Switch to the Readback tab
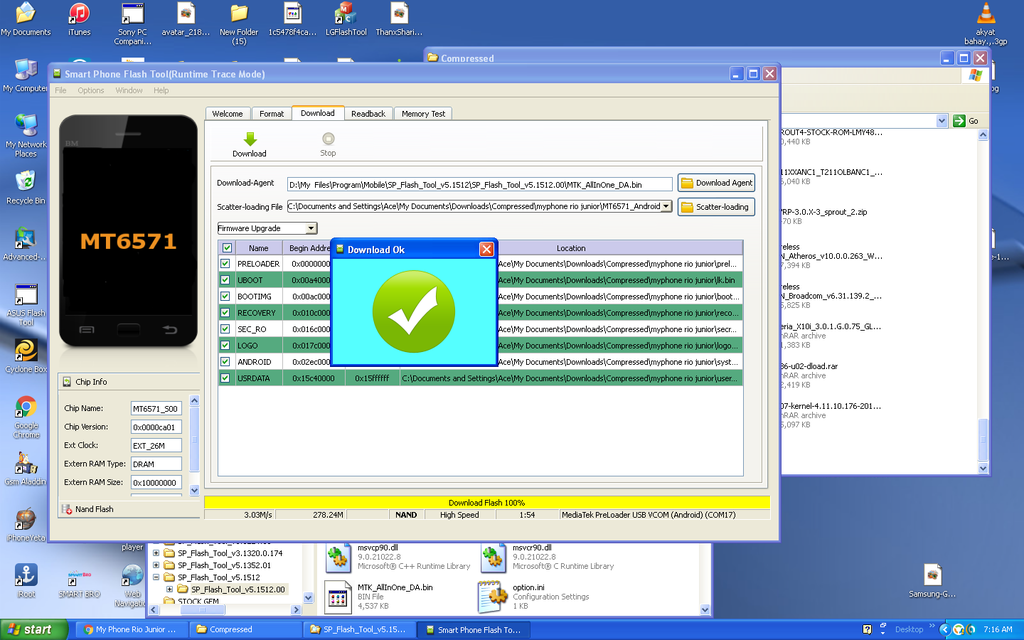Image resolution: width=1024 pixels, height=640 pixels. (368, 114)
